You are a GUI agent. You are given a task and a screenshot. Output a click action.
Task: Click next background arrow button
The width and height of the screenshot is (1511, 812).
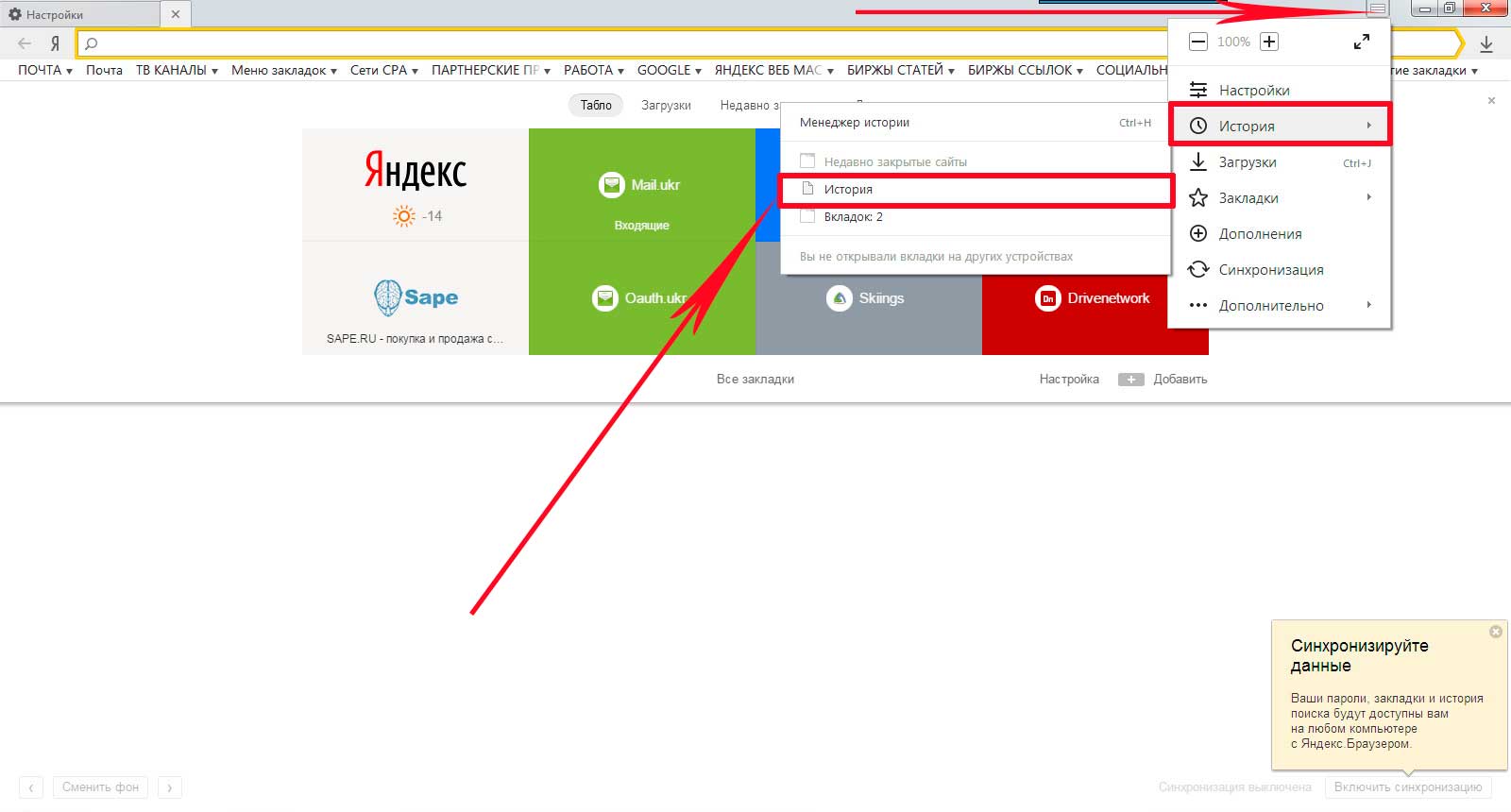(x=170, y=787)
